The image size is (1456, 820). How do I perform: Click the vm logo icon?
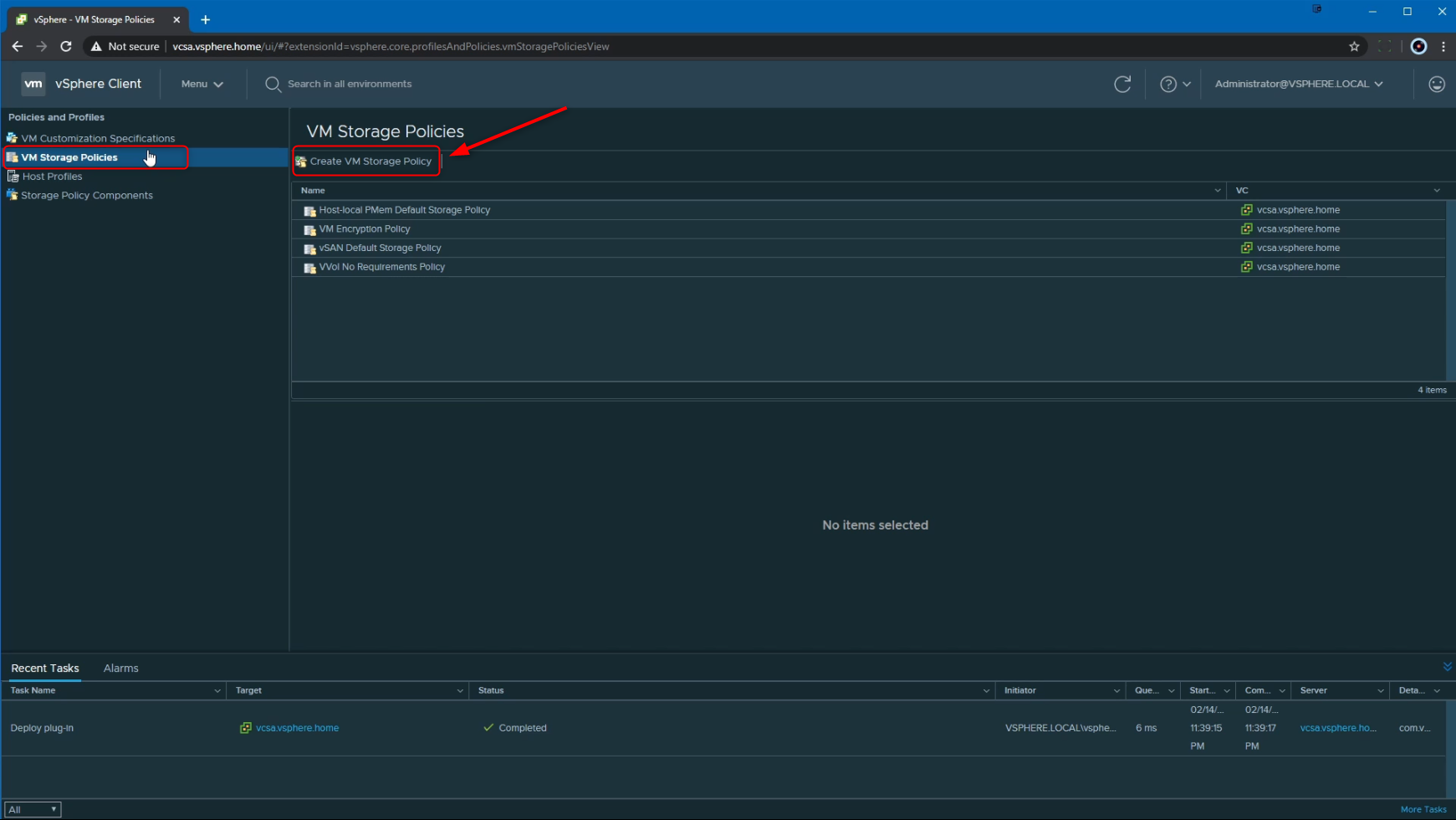(x=33, y=84)
